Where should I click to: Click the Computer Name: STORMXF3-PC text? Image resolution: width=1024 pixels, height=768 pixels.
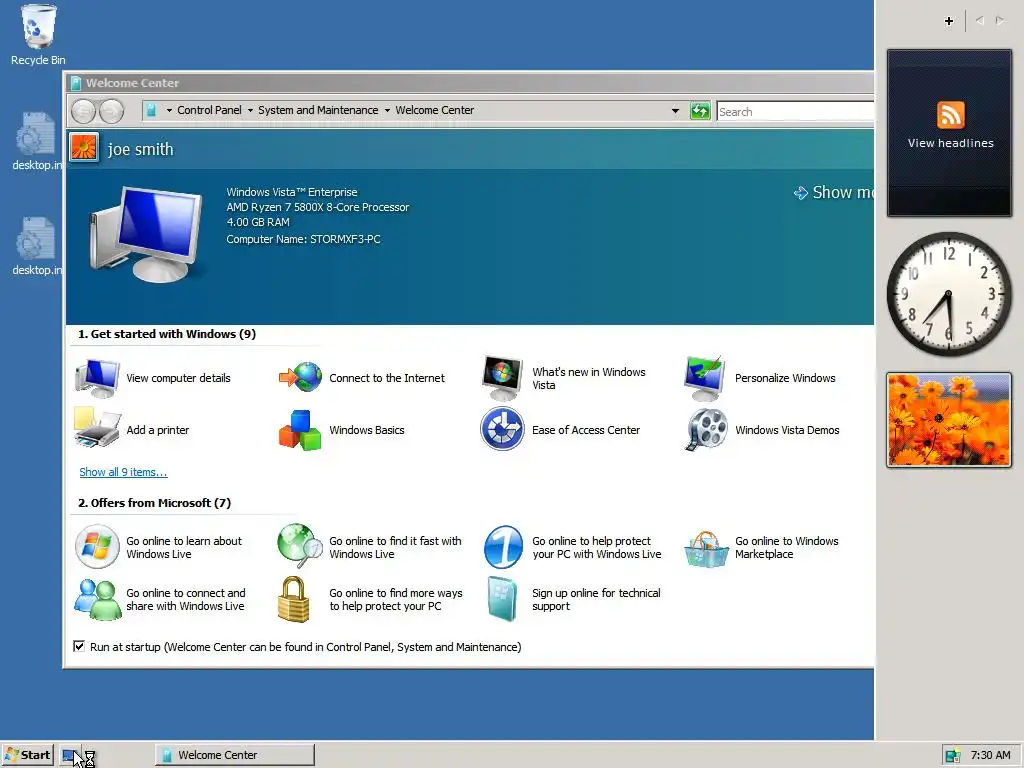(x=303, y=239)
